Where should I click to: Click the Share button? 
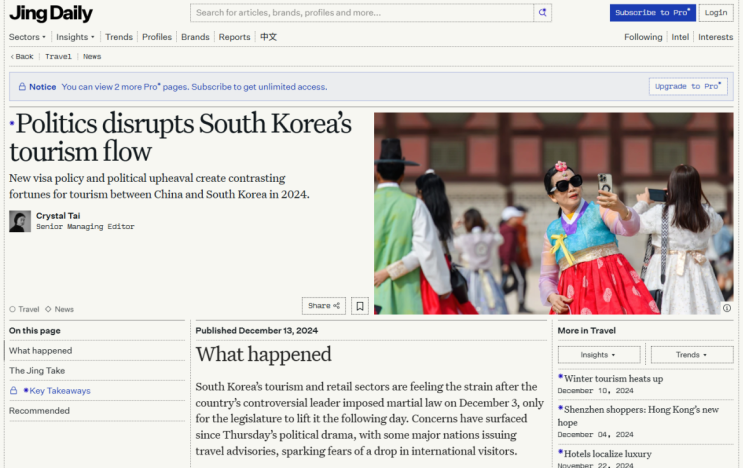(324, 306)
